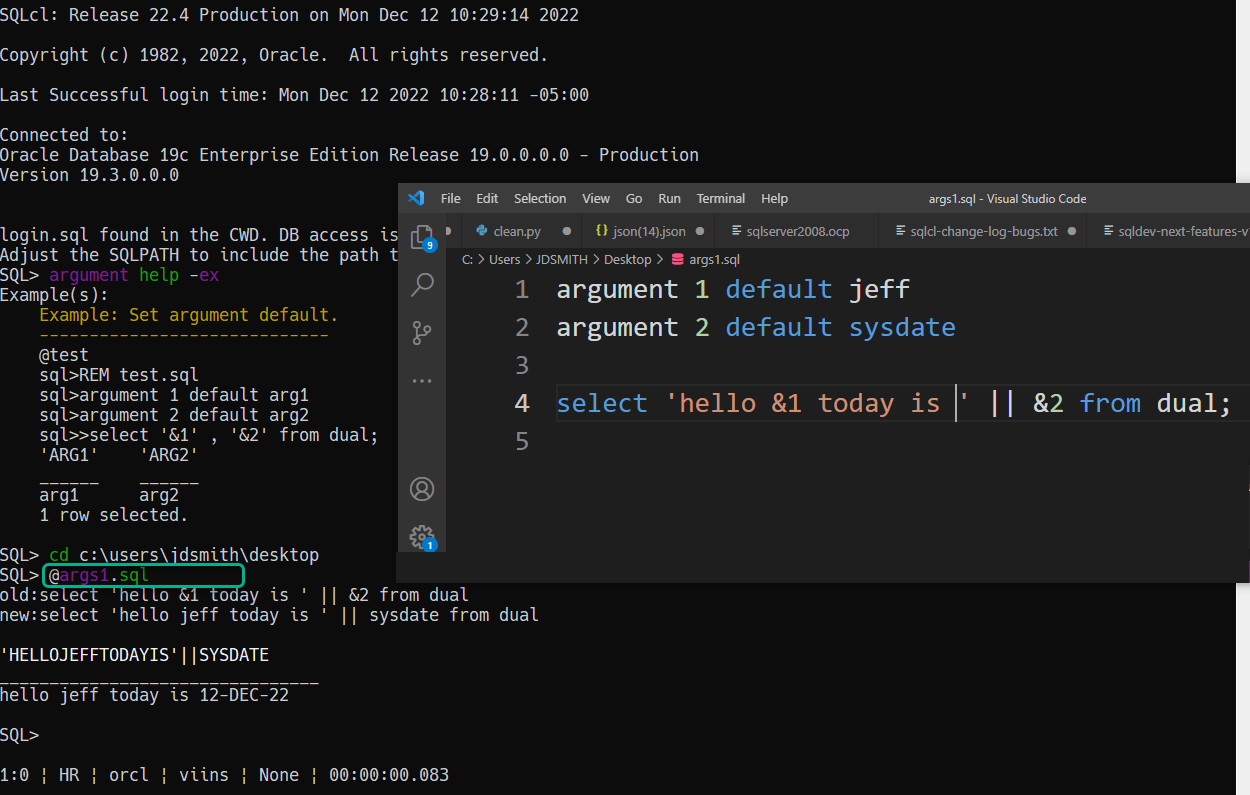
Task: Click unsaved dot on sqlcl-change-log-bugs.txt tab
Action: [1072, 231]
